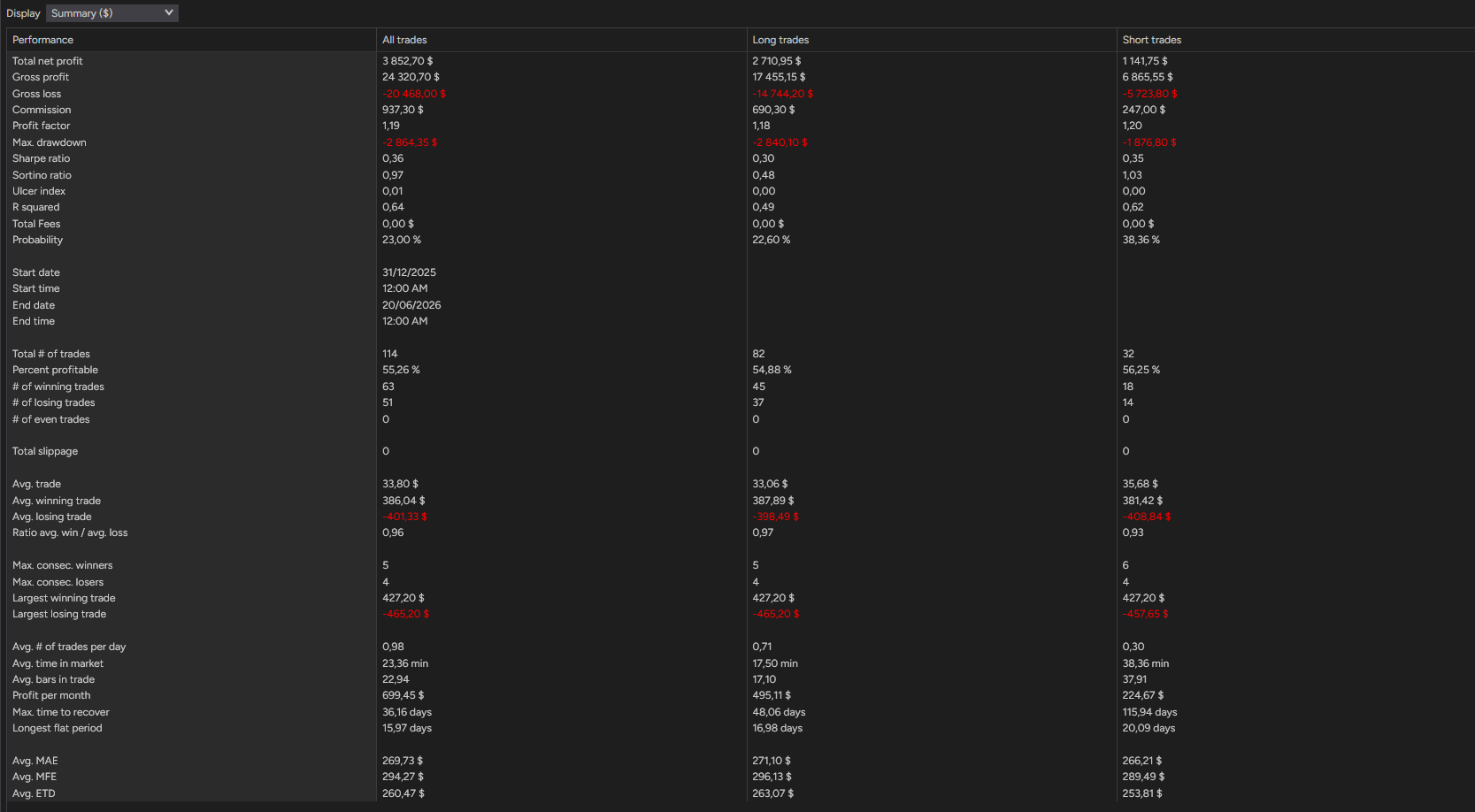Select the Total Fees row label
This screenshot has height=812, width=1475.
pos(36,224)
